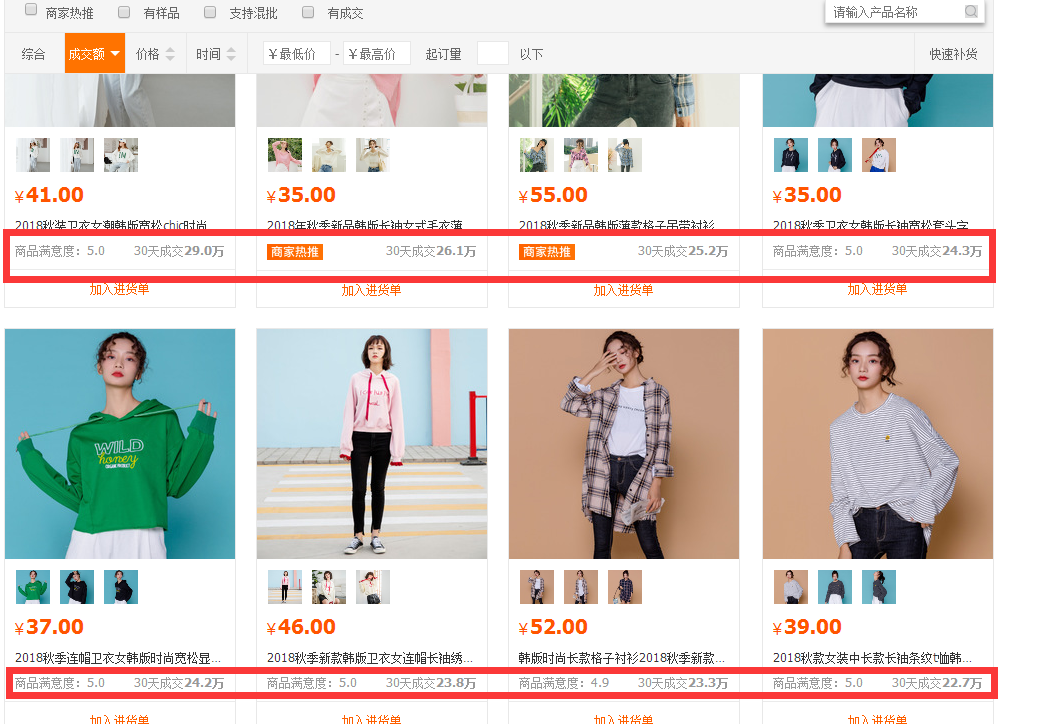Open the 快速补货 tab
This screenshot has height=724, width=1043.
pos(953,54)
